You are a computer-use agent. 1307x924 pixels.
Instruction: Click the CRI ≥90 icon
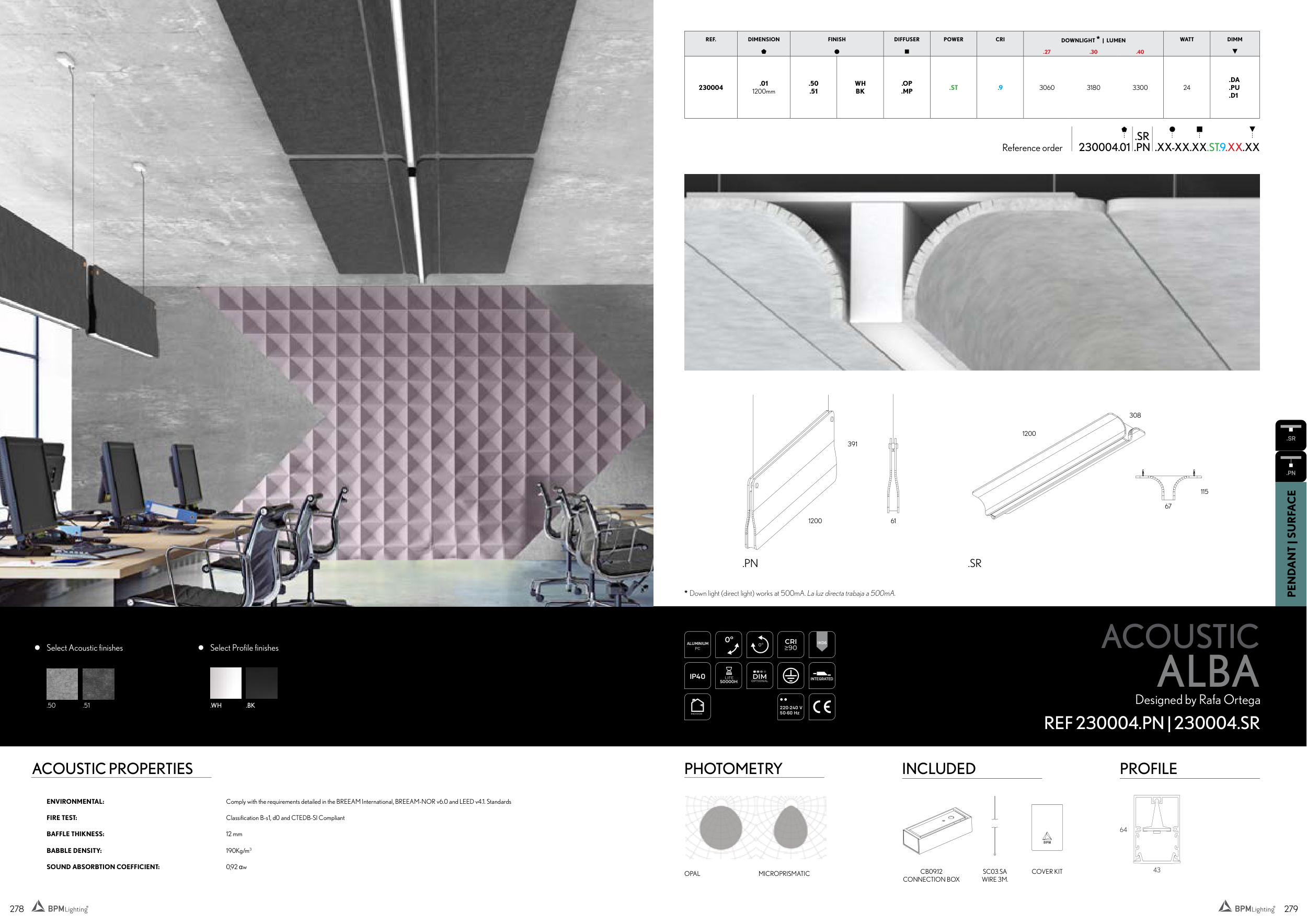click(x=790, y=644)
